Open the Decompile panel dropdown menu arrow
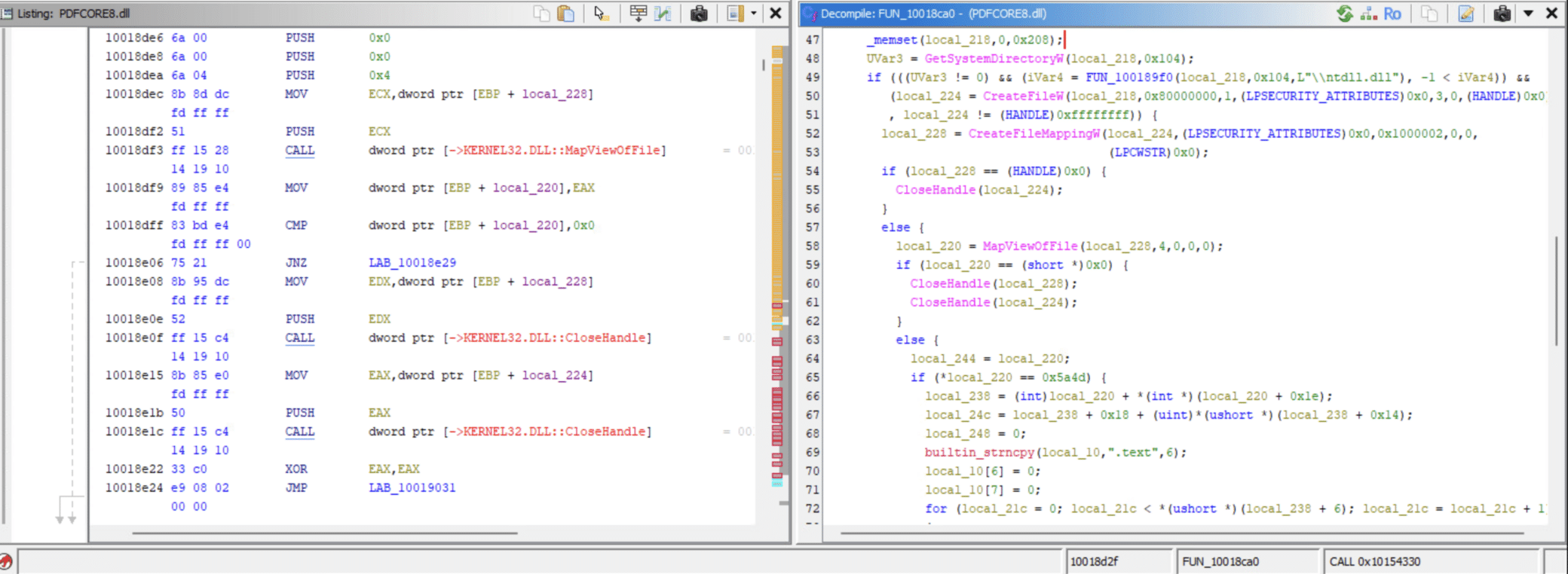Viewport: 1568px width, 574px height. click(1528, 14)
